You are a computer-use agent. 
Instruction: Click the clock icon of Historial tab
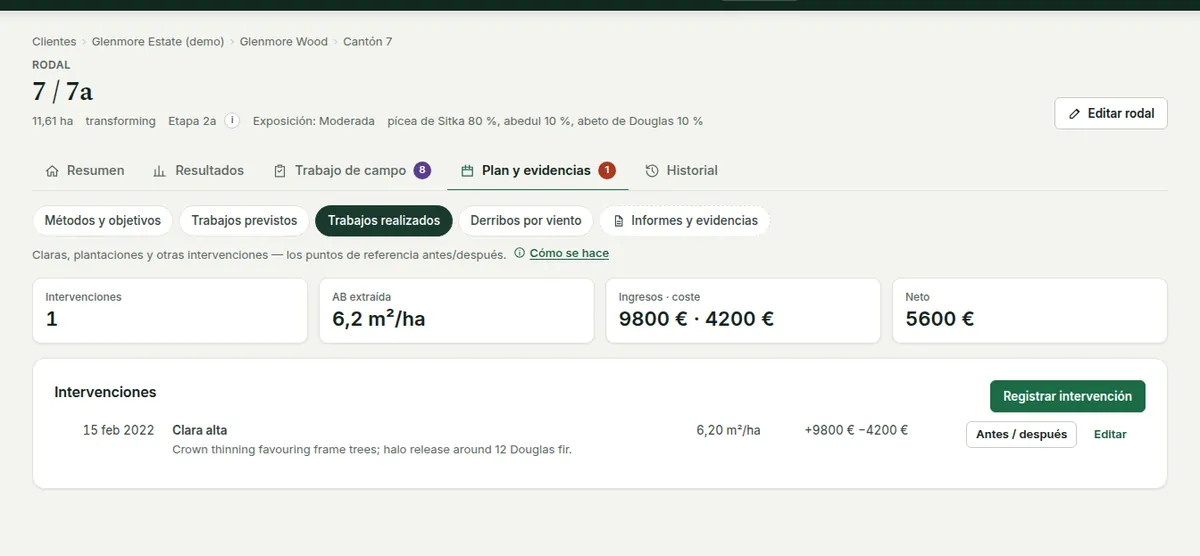click(652, 171)
